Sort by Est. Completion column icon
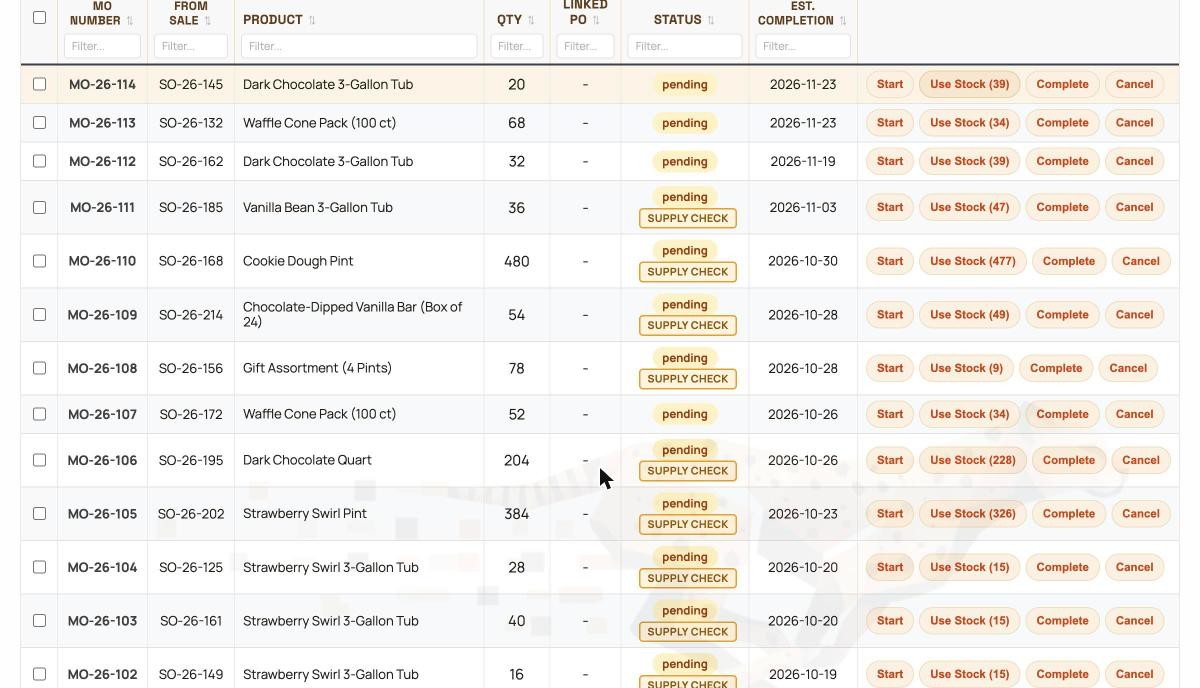1200x688 pixels. click(843, 21)
